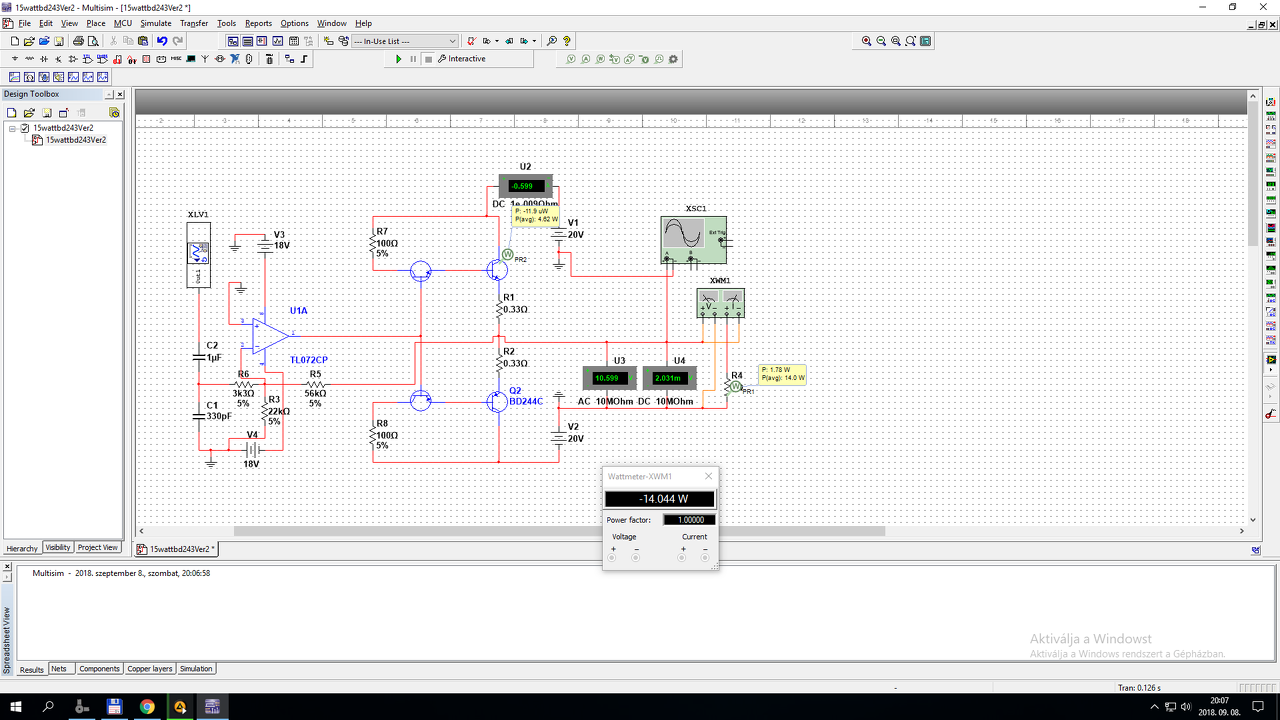Viewport: 1280px width, 720px height.
Task: Stop the running simulation
Action: [428, 59]
